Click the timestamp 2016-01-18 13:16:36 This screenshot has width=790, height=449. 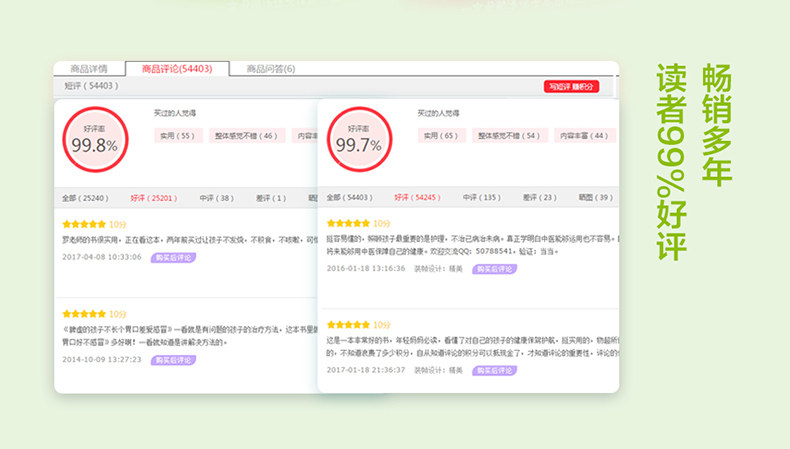point(366,268)
